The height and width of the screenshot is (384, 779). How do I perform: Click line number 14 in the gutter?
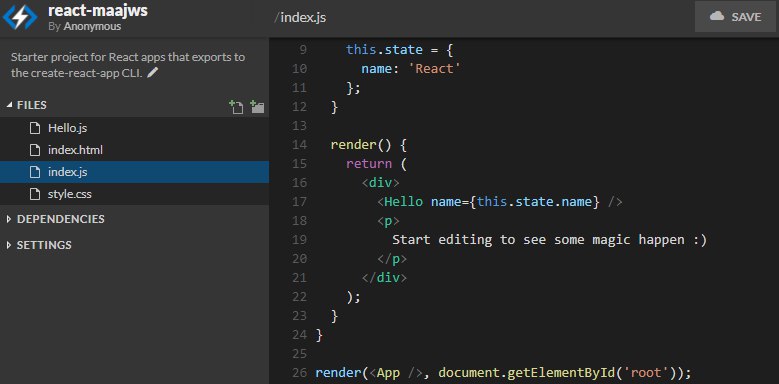(300, 145)
